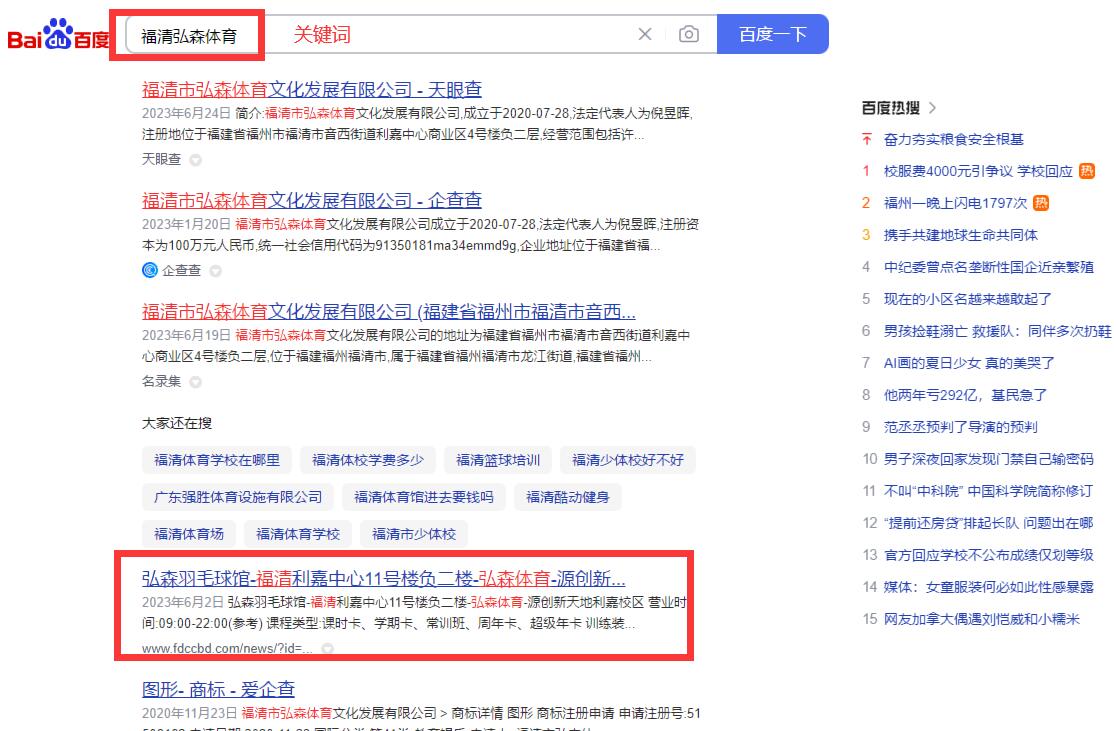Expand the dropdown arrow next to 天眼查 source
Screen dimensions: 1116x731
point(195,160)
